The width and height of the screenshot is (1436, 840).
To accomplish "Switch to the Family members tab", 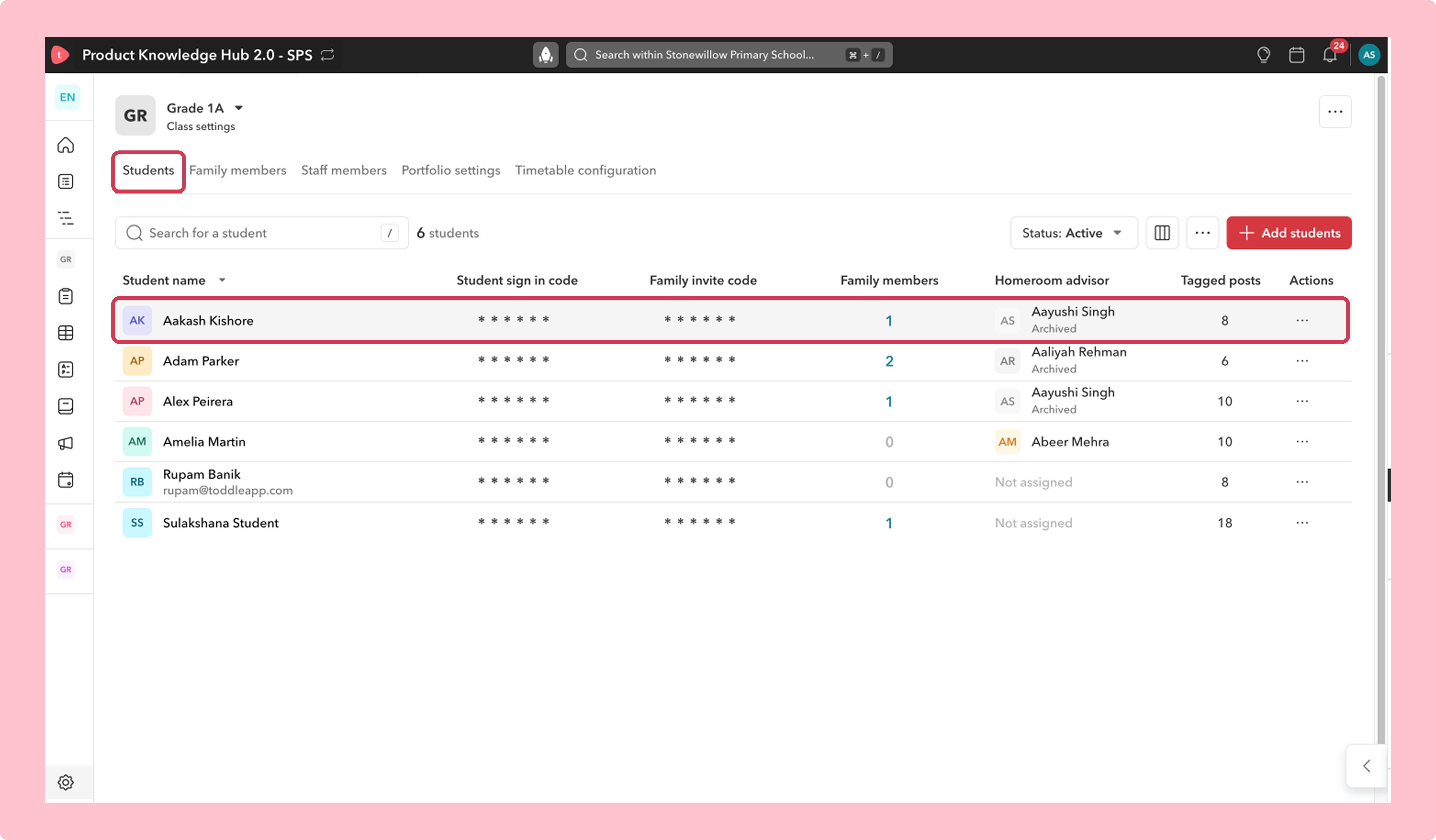I will (x=238, y=170).
